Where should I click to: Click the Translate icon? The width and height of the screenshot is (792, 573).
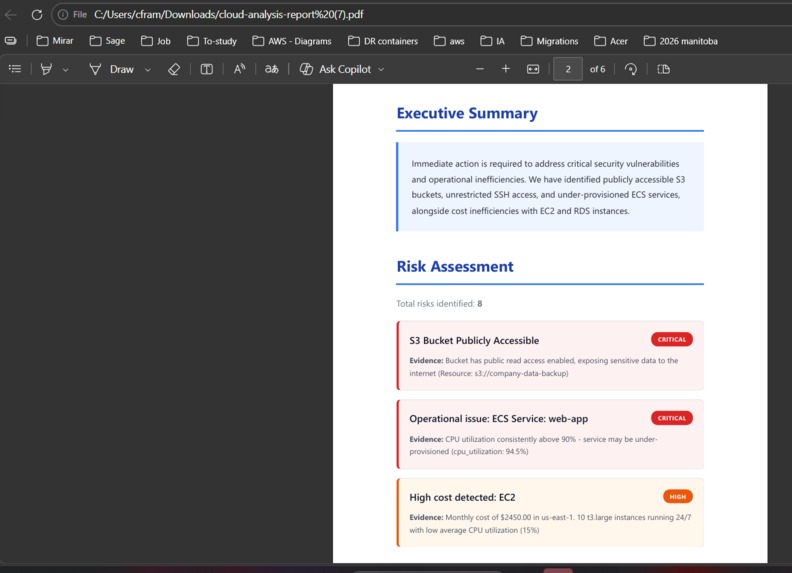[271, 69]
